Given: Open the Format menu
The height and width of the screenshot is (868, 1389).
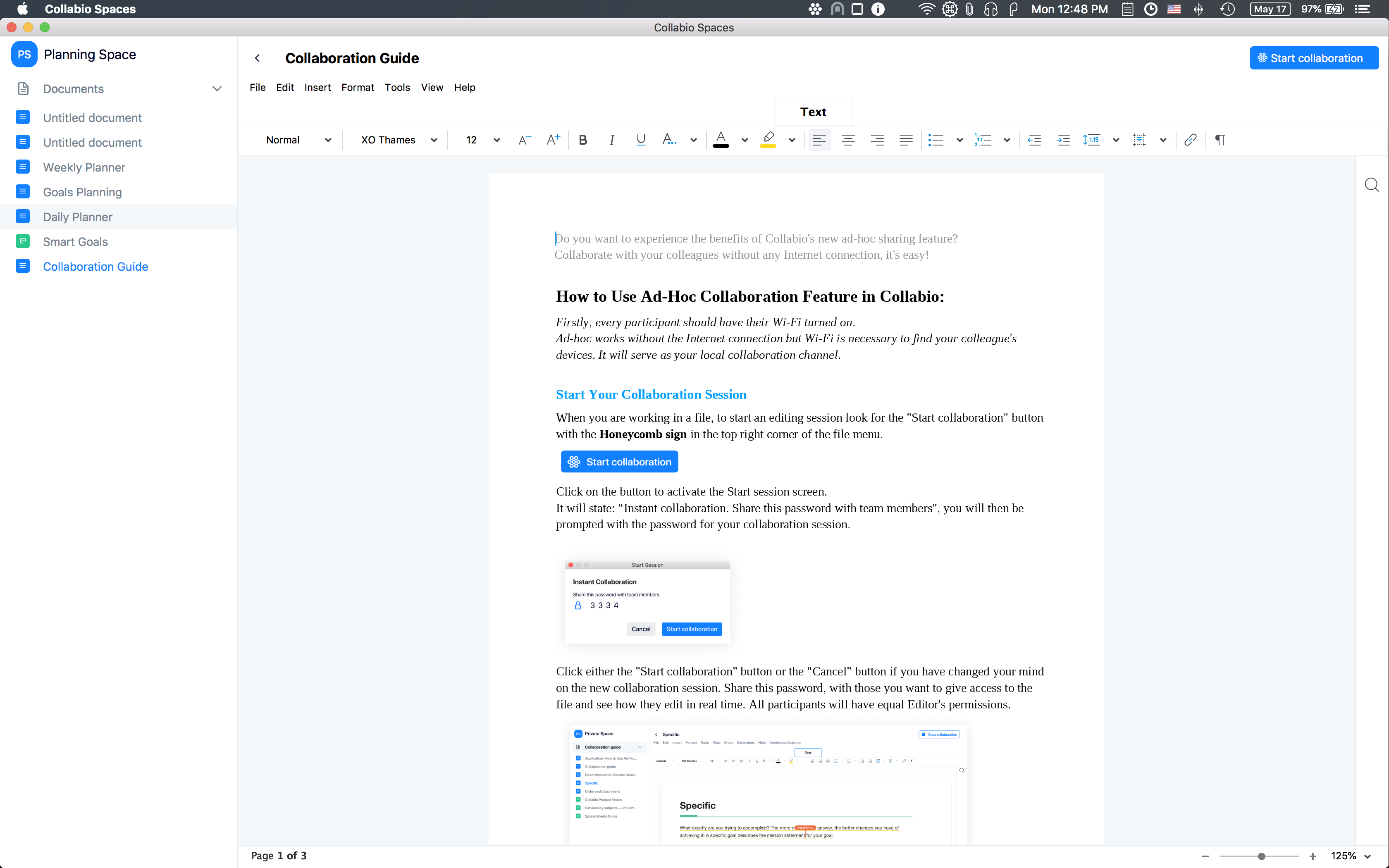Looking at the screenshot, I should [x=357, y=87].
